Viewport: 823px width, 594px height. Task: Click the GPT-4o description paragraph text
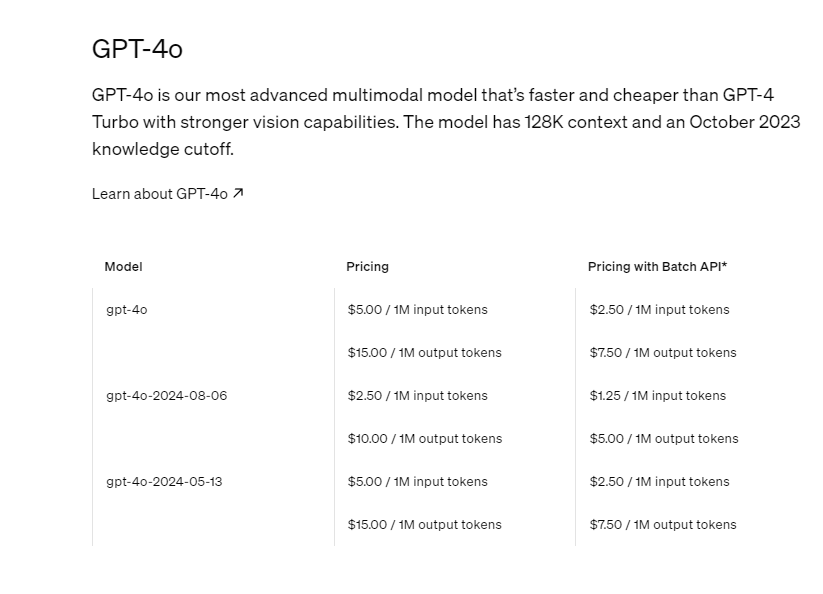[445, 122]
